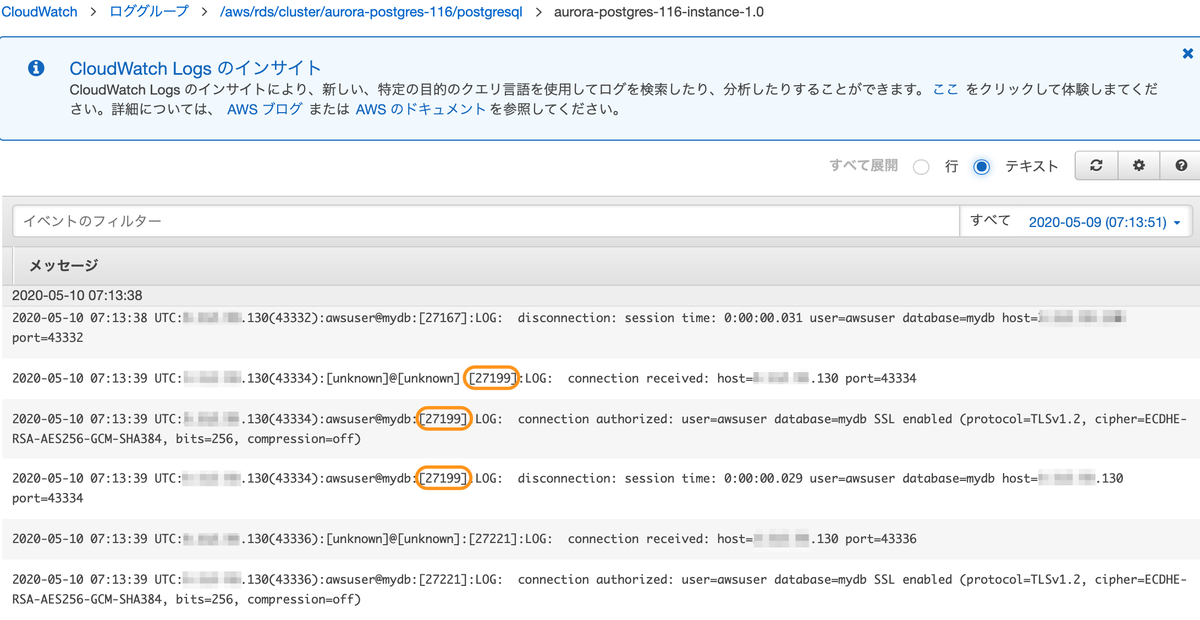
Task: Select the 27221 connection received log row
Action: pyautogui.click(x=600, y=538)
